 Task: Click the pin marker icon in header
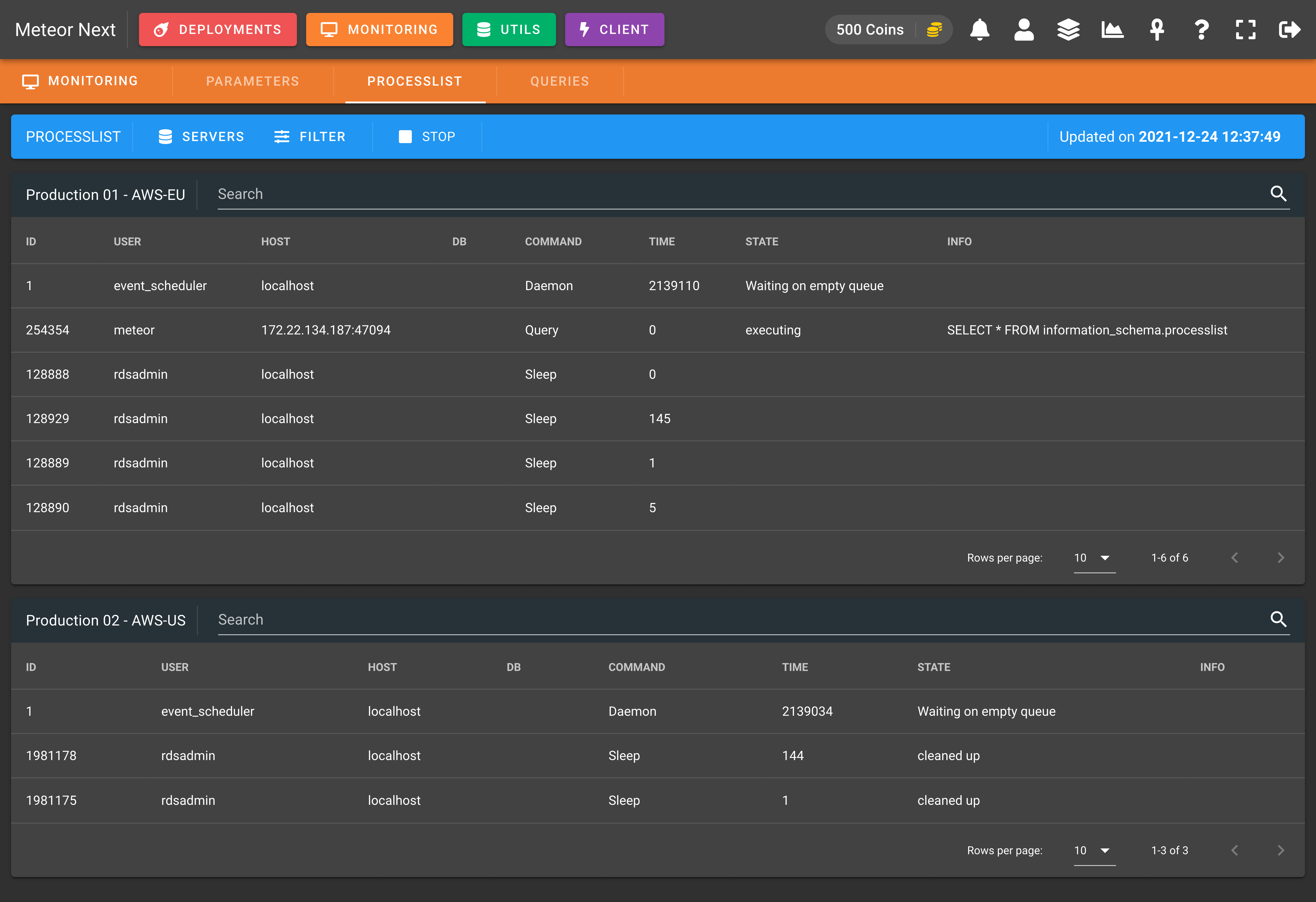coord(1157,30)
